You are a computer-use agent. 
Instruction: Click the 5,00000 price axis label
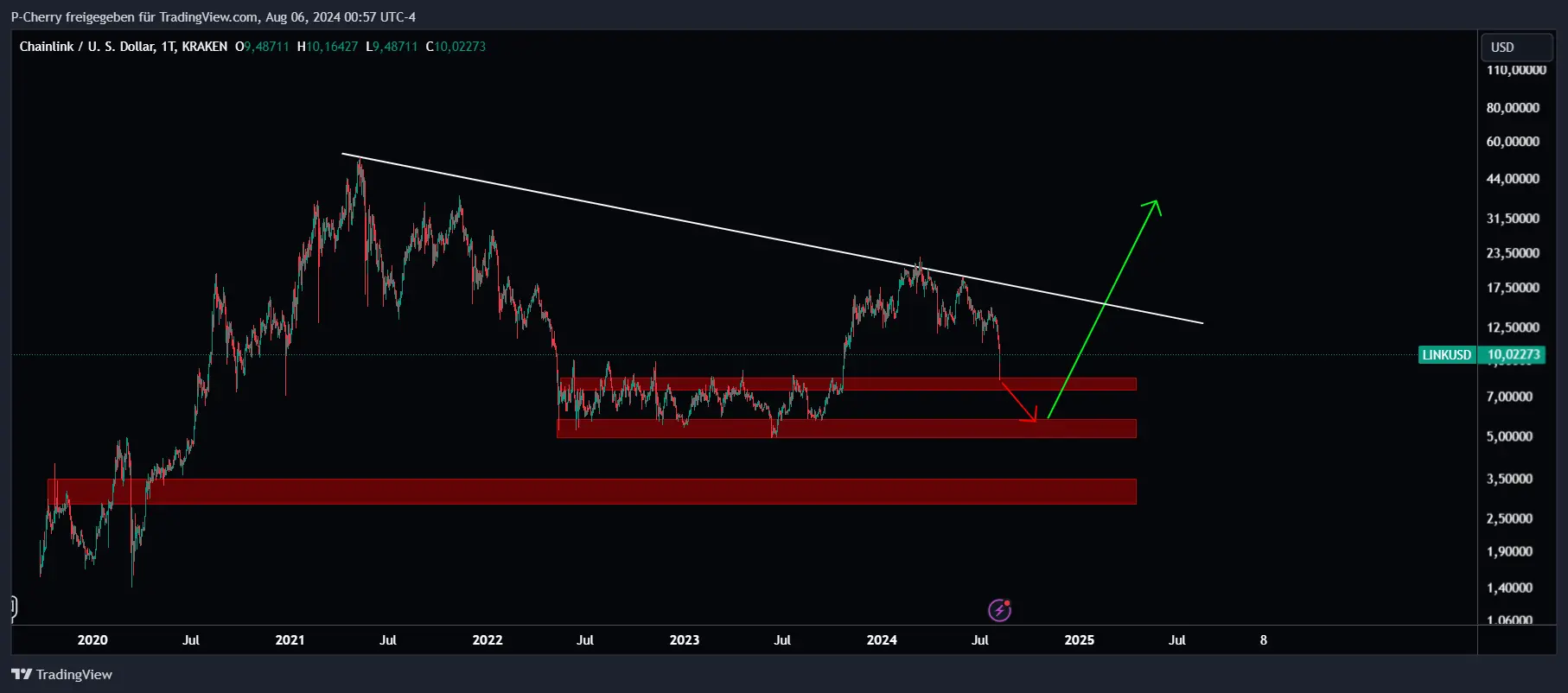click(1509, 436)
